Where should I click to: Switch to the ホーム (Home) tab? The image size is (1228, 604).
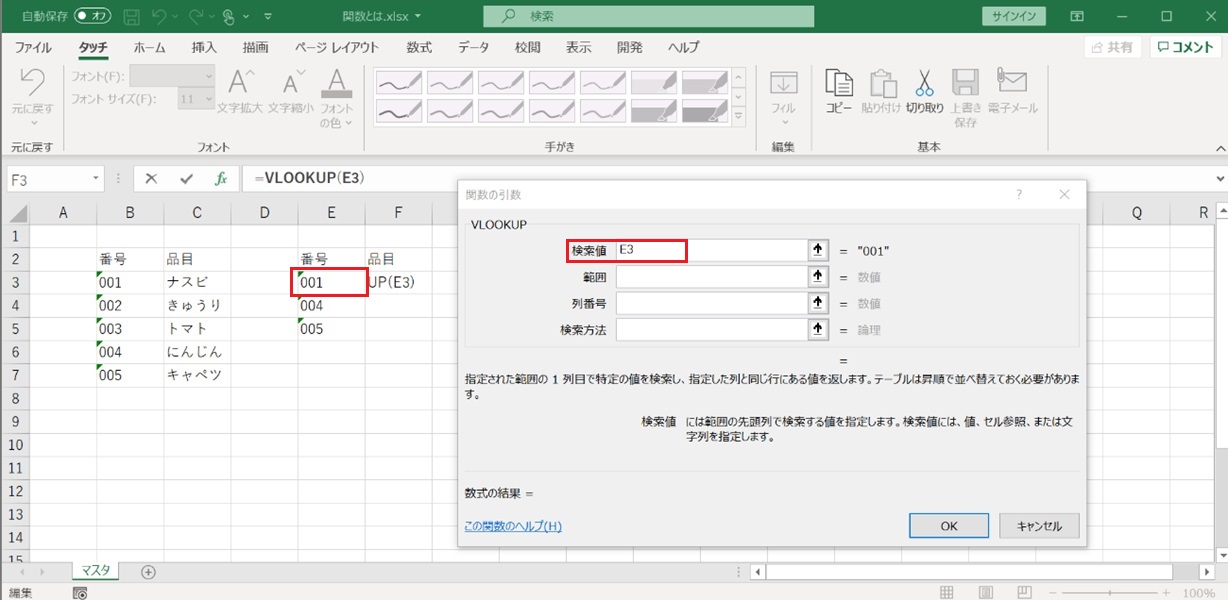point(149,47)
